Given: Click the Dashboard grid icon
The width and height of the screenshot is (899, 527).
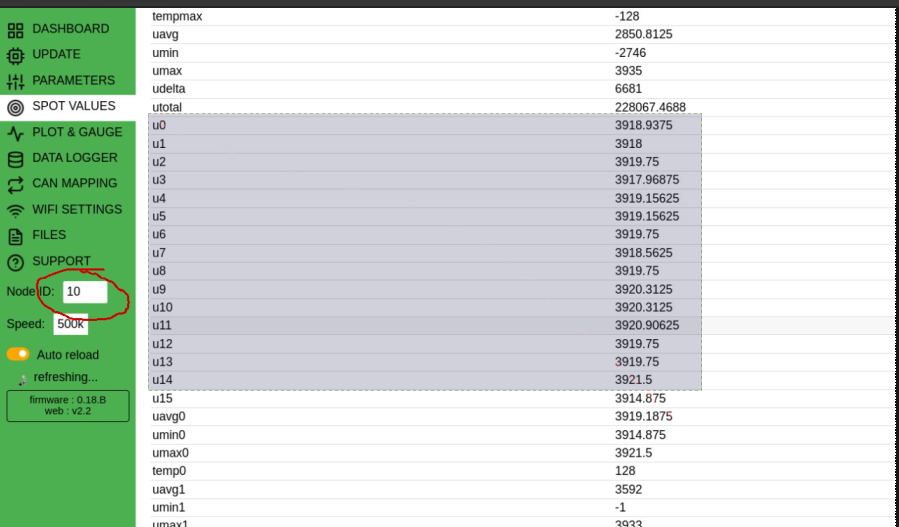Looking at the screenshot, I should point(15,29).
